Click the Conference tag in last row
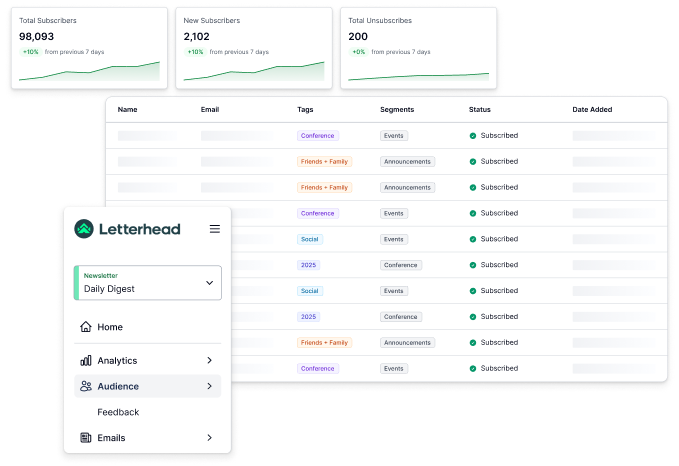This screenshot has height=466, width=679. click(x=317, y=369)
